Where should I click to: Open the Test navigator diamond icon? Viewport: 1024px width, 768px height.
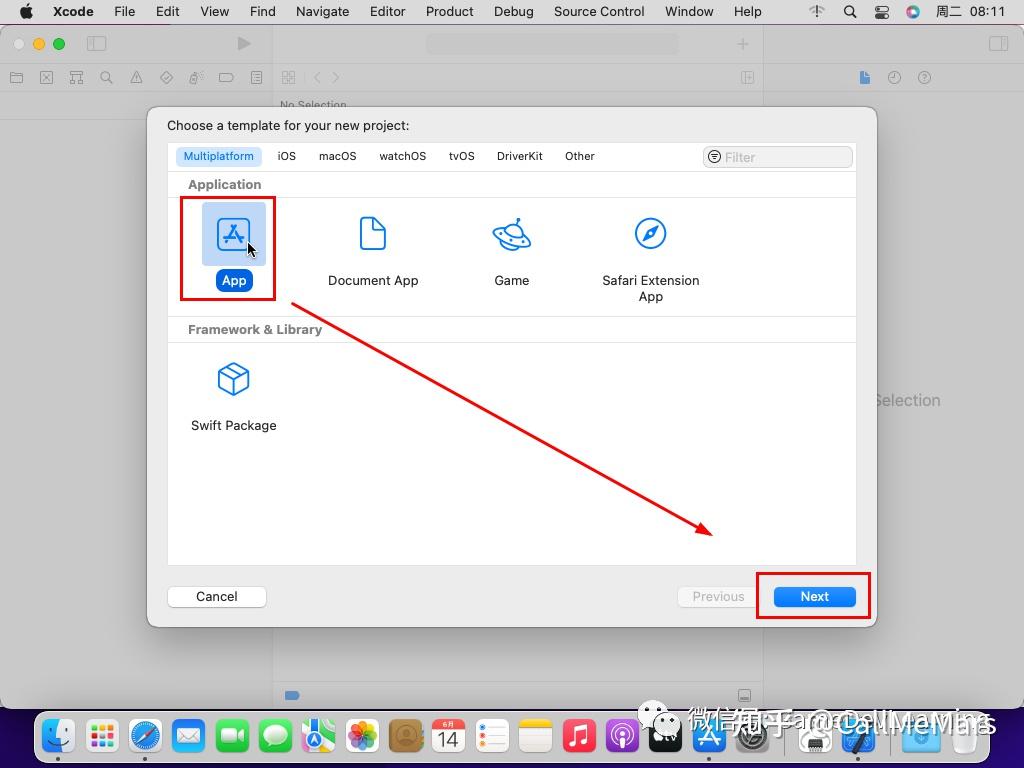(166, 78)
